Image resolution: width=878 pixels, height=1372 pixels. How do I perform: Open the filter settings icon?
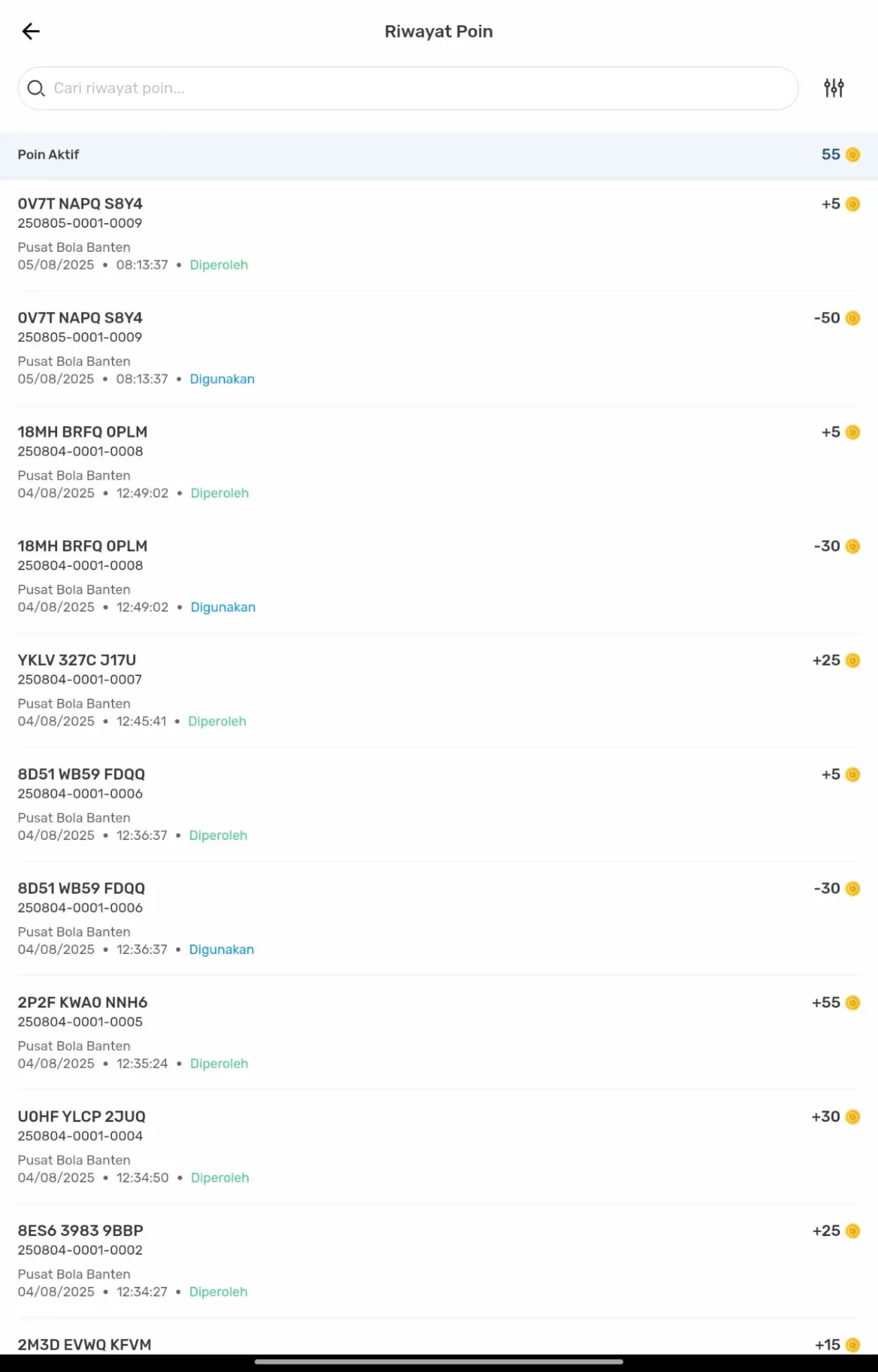[x=833, y=88]
